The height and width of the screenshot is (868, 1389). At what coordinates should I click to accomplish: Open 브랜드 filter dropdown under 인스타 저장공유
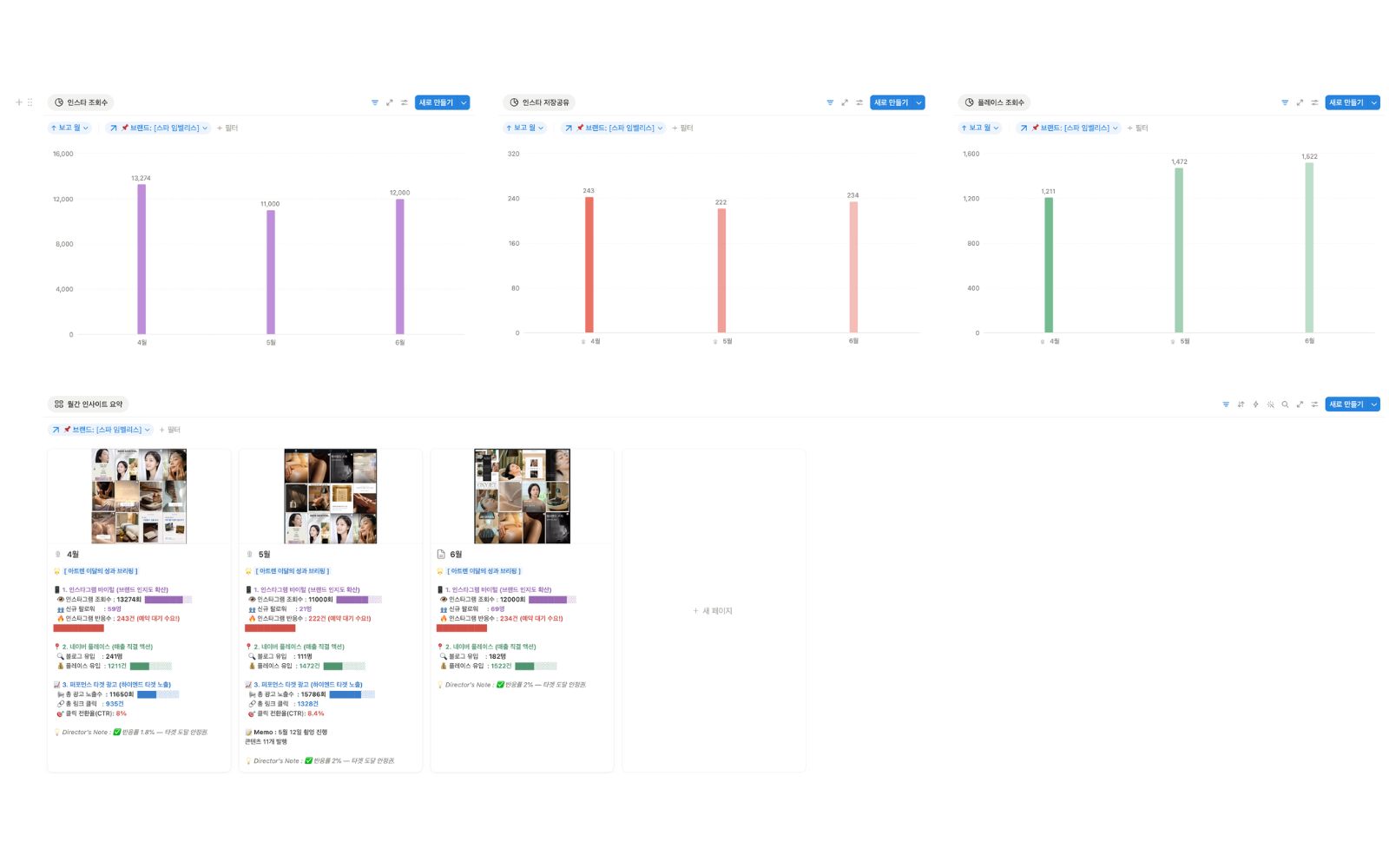(614, 128)
